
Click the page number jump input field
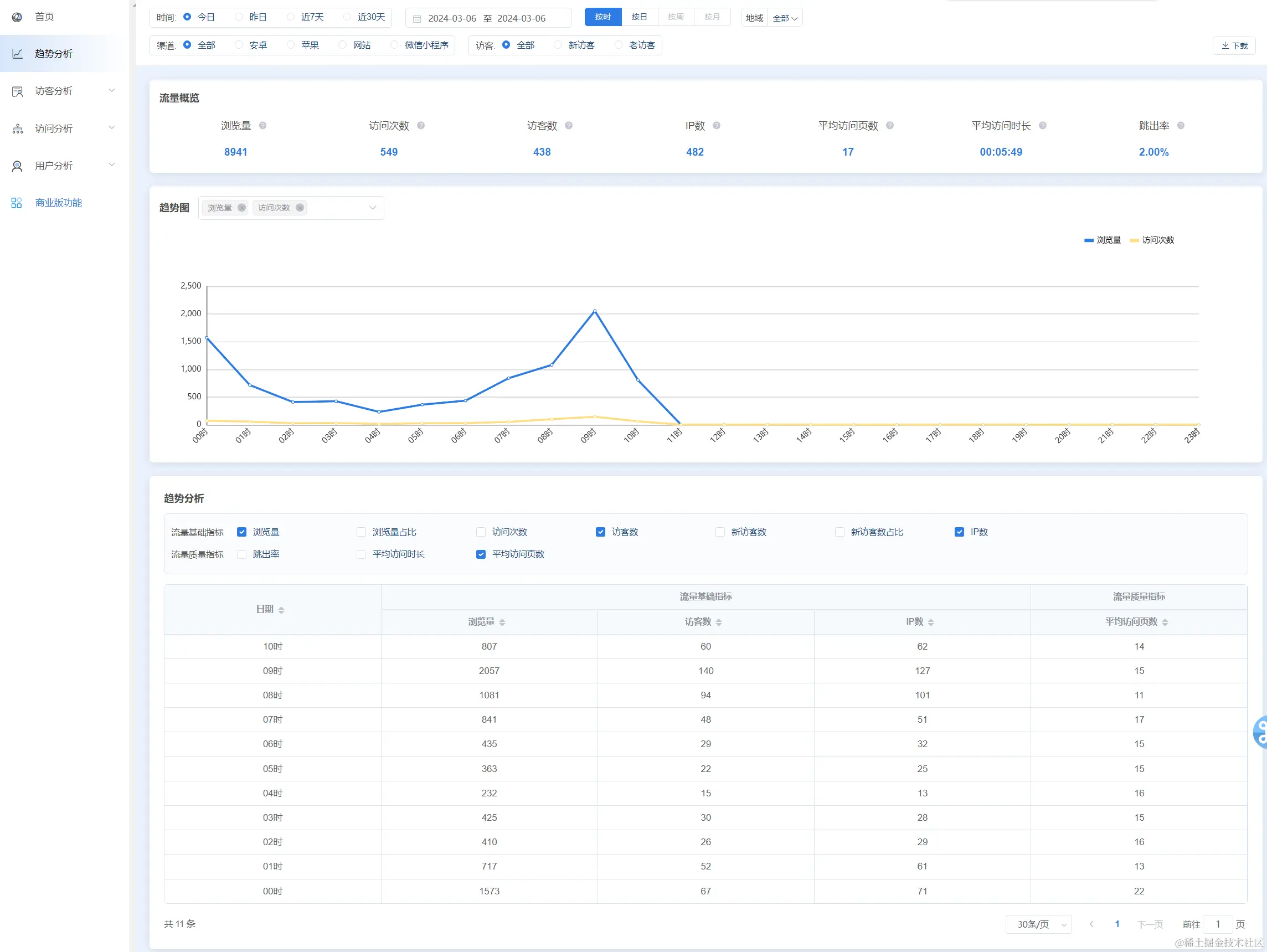pyautogui.click(x=1217, y=924)
